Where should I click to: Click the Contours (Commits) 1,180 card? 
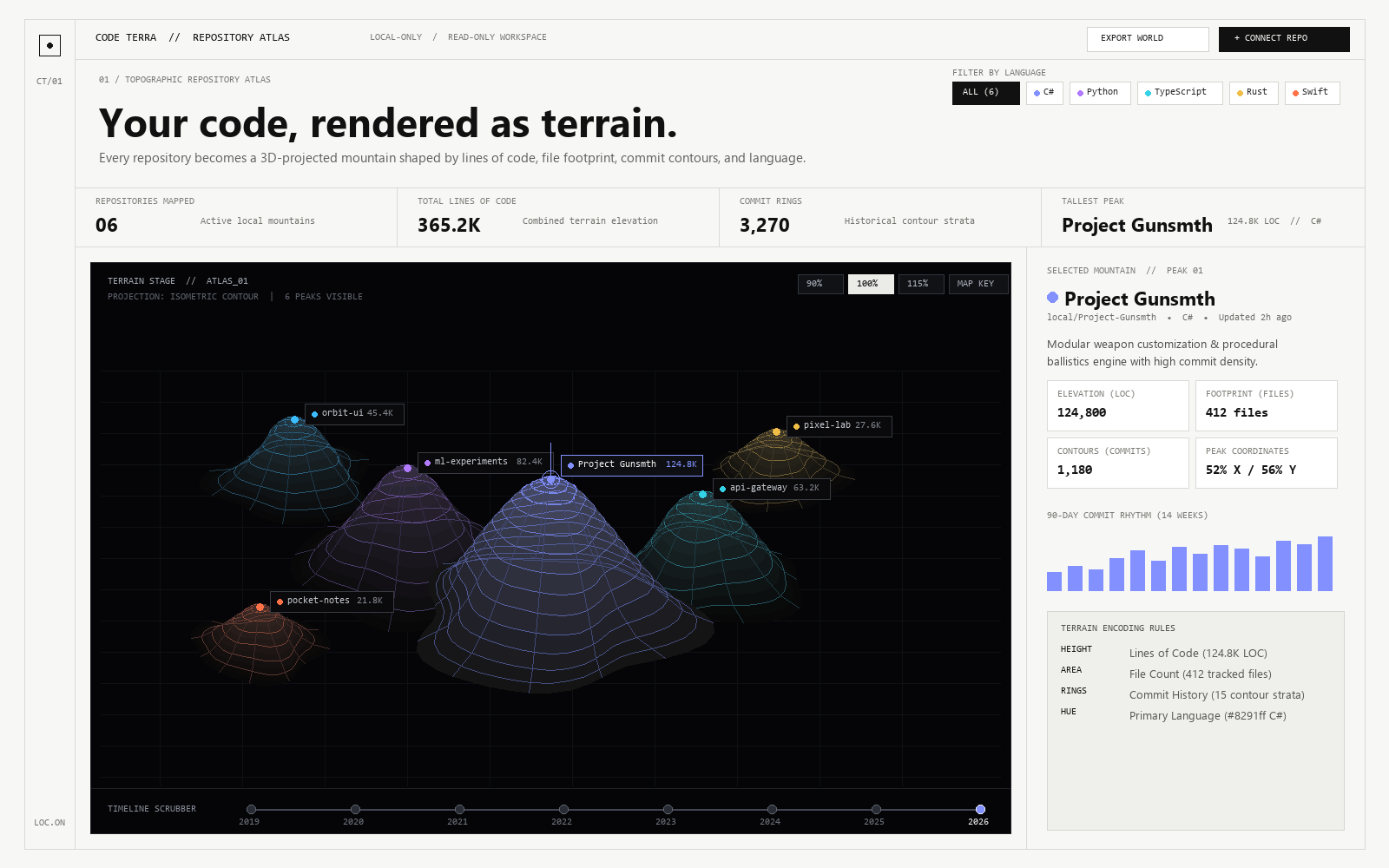coord(1118,463)
